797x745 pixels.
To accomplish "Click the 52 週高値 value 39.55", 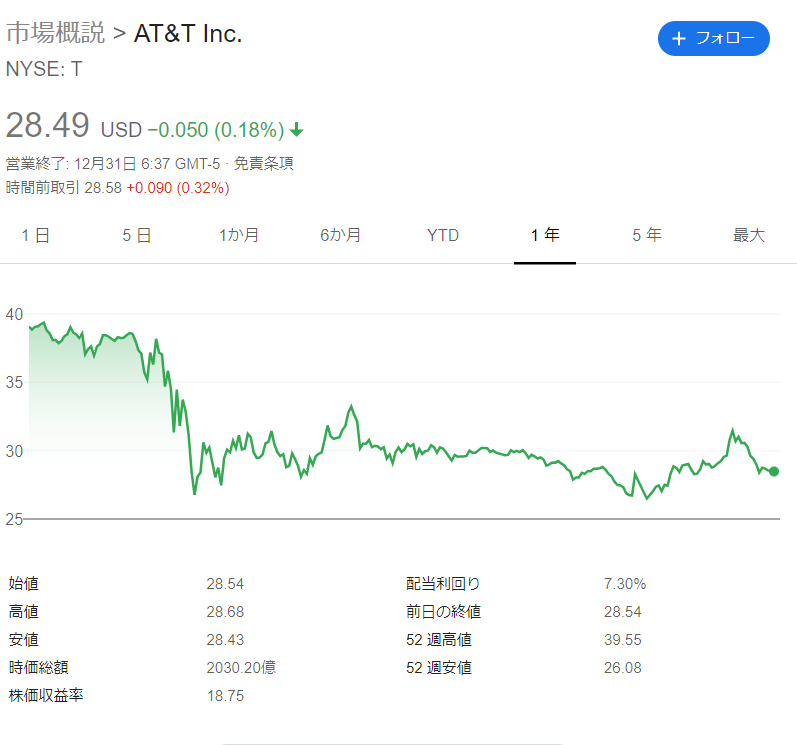I will (x=623, y=639).
